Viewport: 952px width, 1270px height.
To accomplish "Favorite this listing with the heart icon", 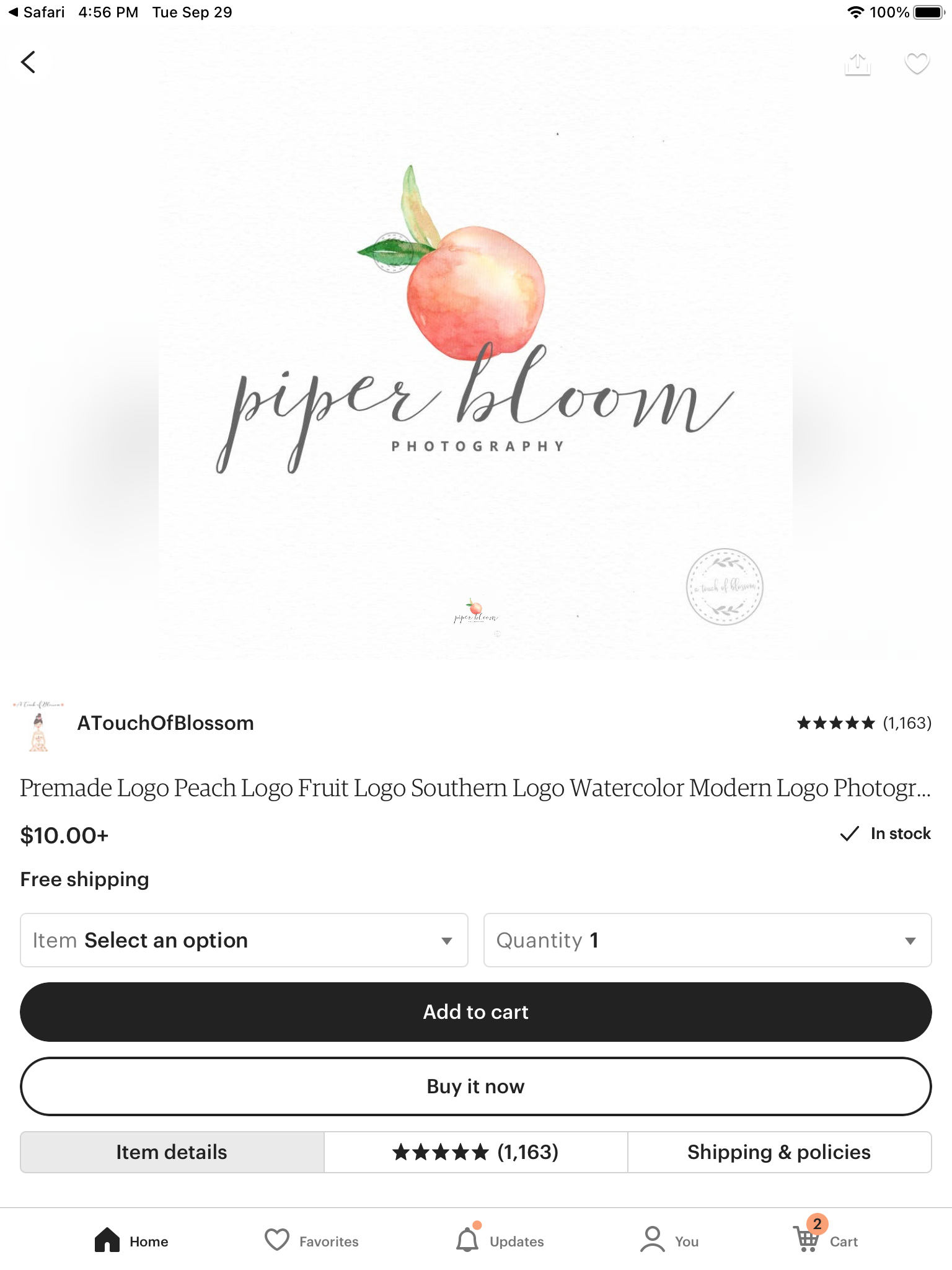I will coord(917,63).
